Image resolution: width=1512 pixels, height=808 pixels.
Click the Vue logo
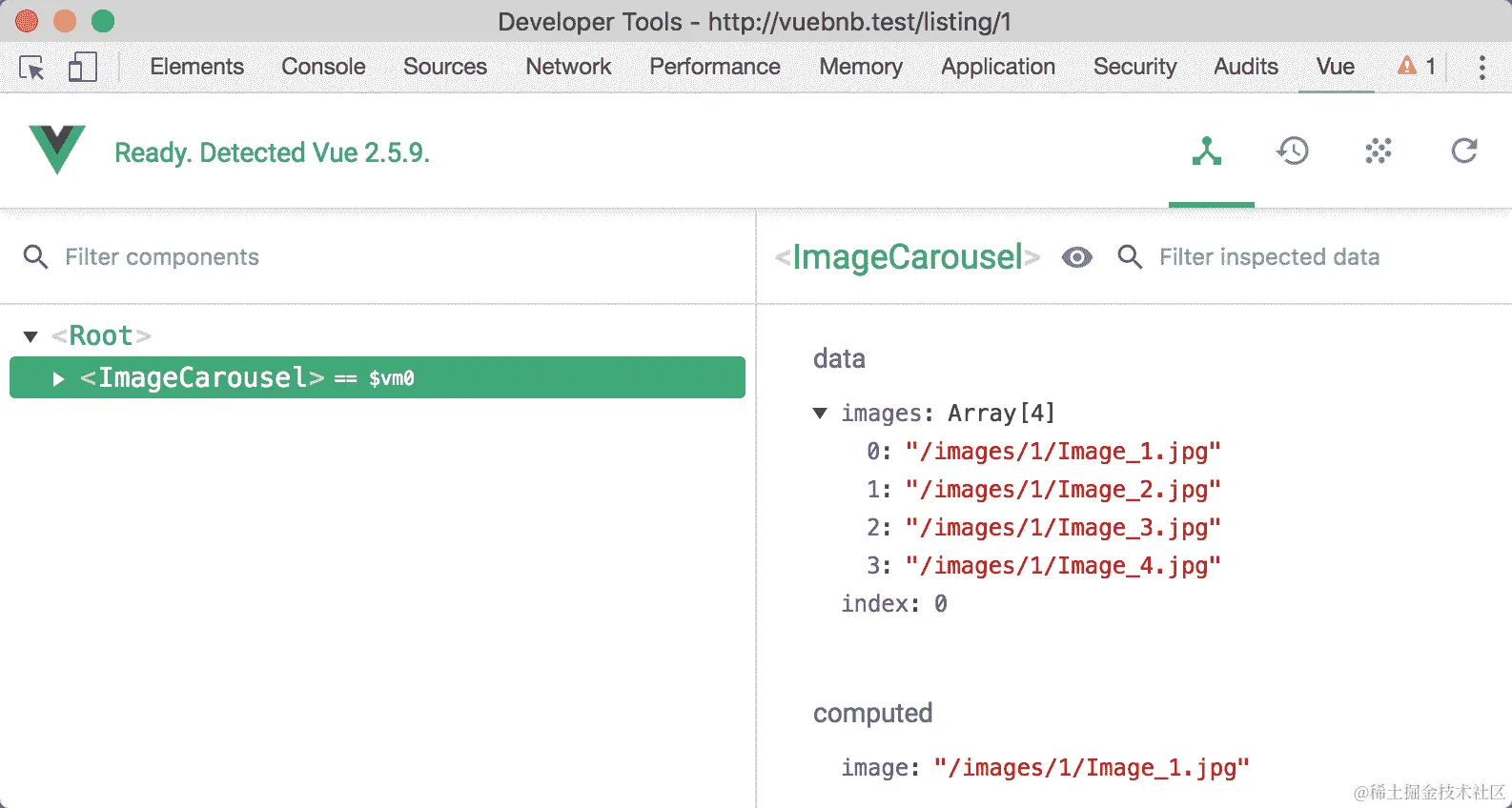(57, 150)
